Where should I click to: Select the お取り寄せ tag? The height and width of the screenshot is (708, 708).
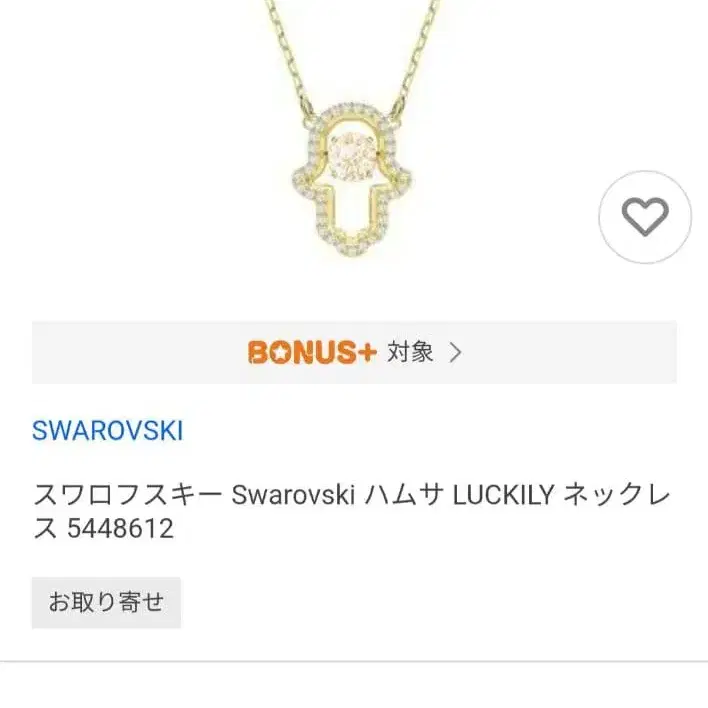[106, 602]
